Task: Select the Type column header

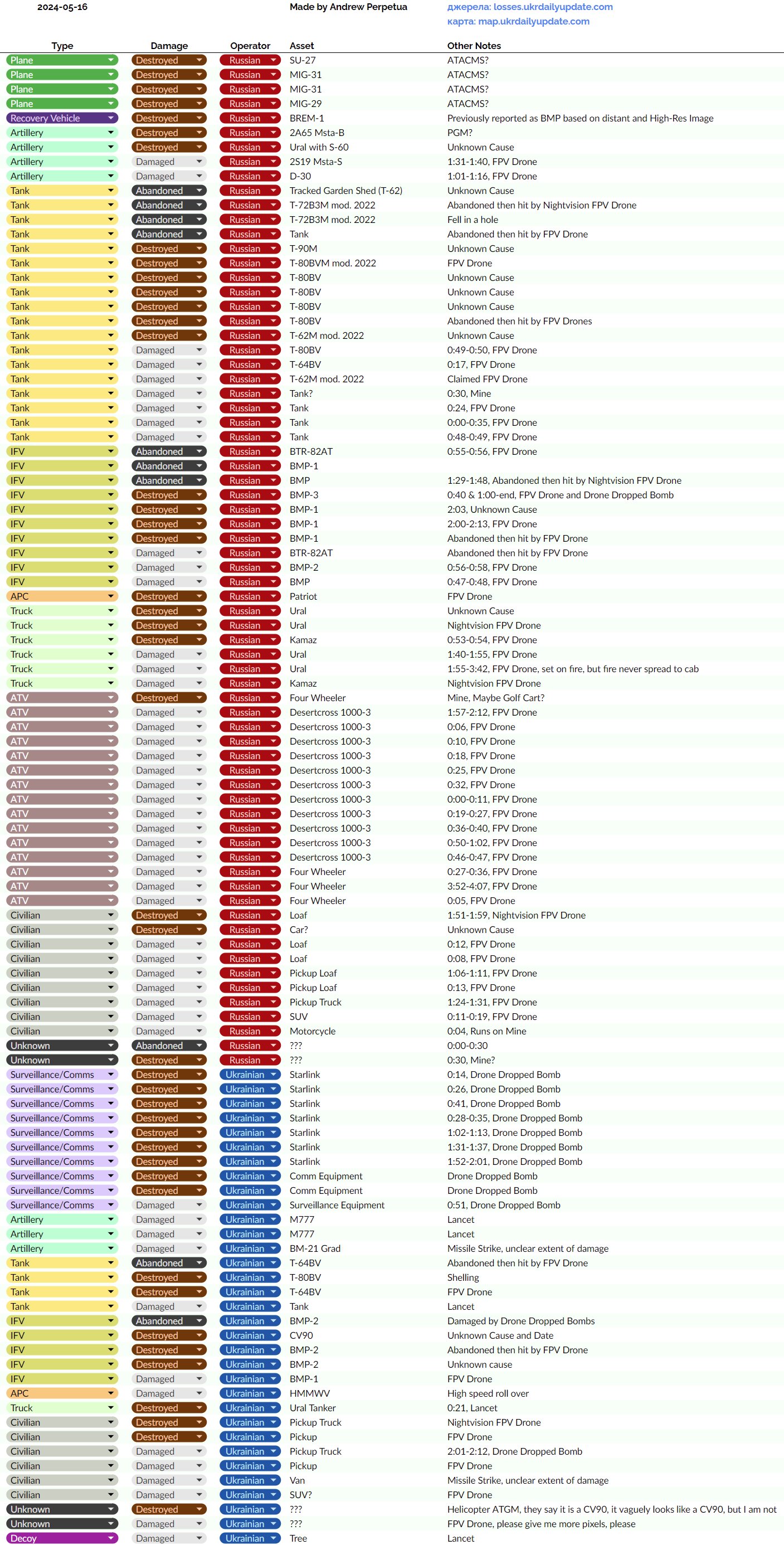Action: (x=62, y=46)
